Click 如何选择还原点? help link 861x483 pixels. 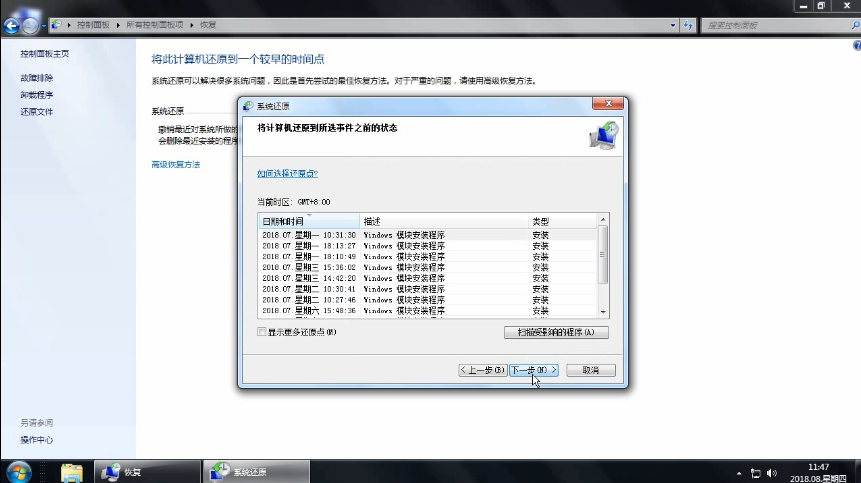[287, 173]
